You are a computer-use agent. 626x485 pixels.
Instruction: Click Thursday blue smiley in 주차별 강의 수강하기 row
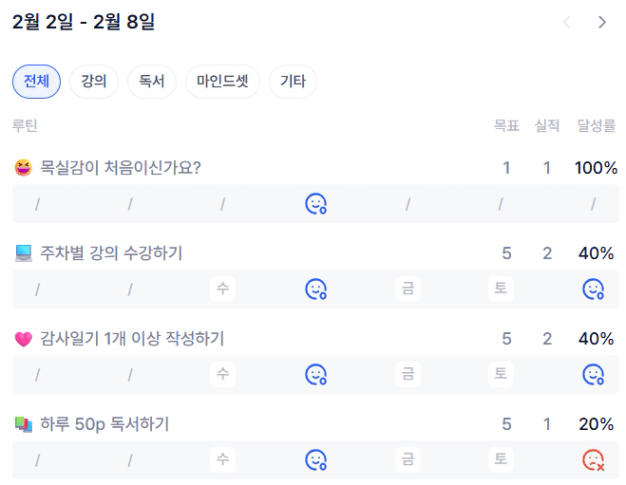(316, 289)
